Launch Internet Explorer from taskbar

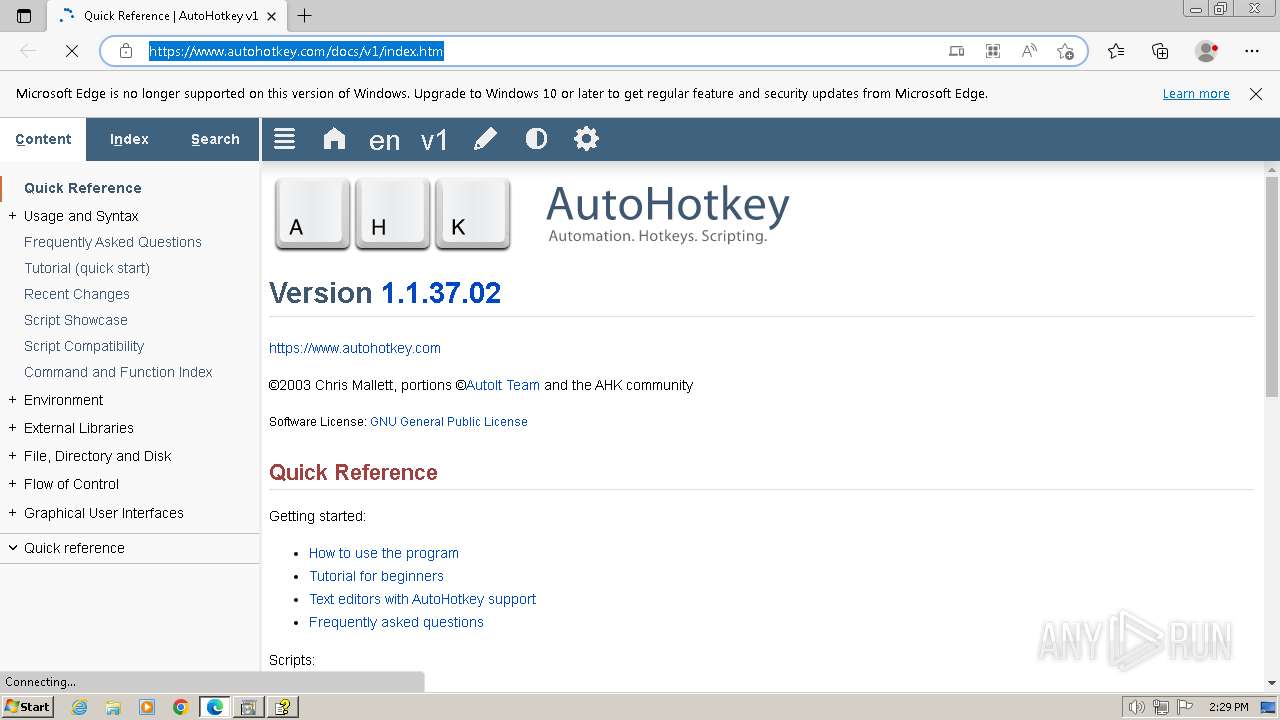coord(80,707)
